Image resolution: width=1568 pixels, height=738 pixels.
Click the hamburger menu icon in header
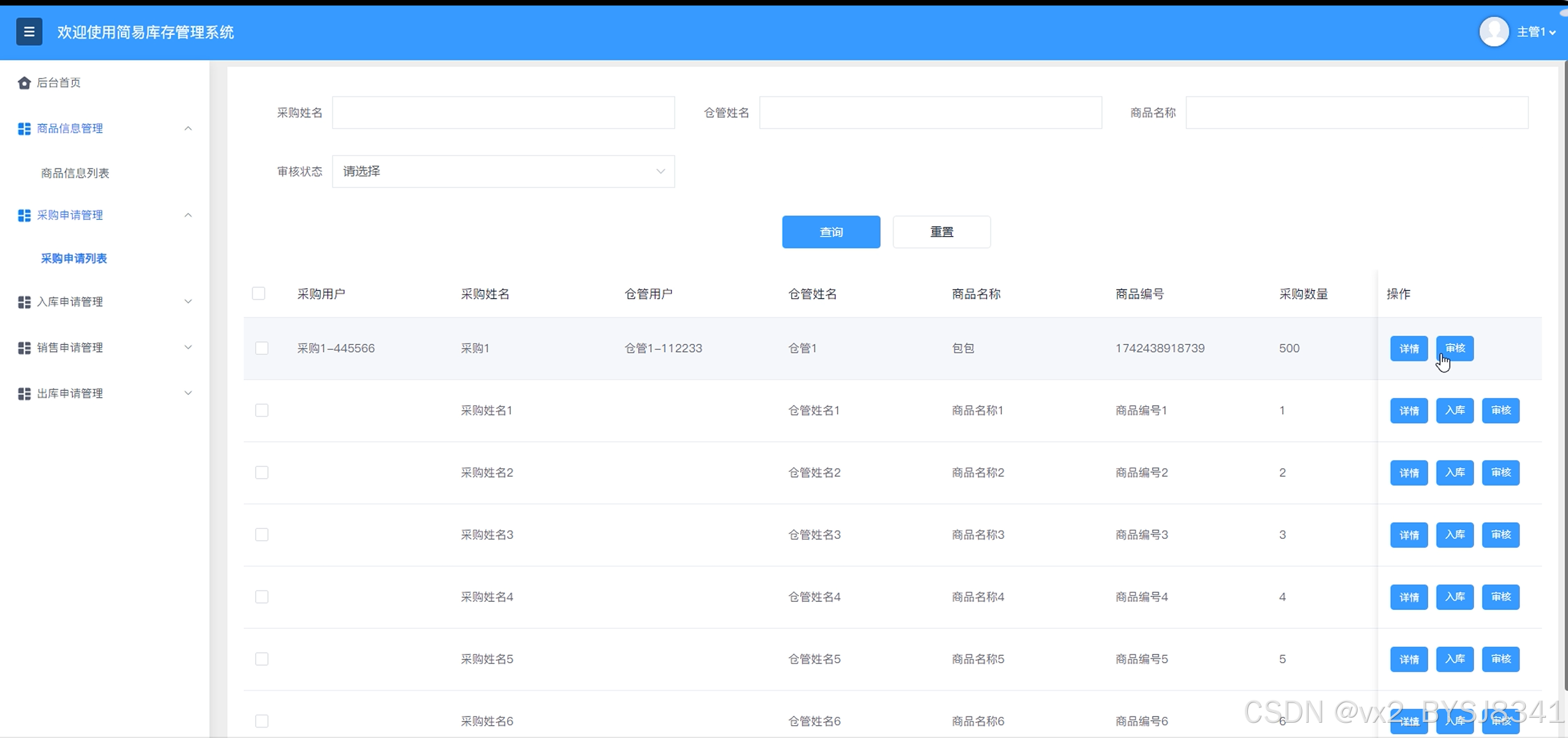pos(29,32)
